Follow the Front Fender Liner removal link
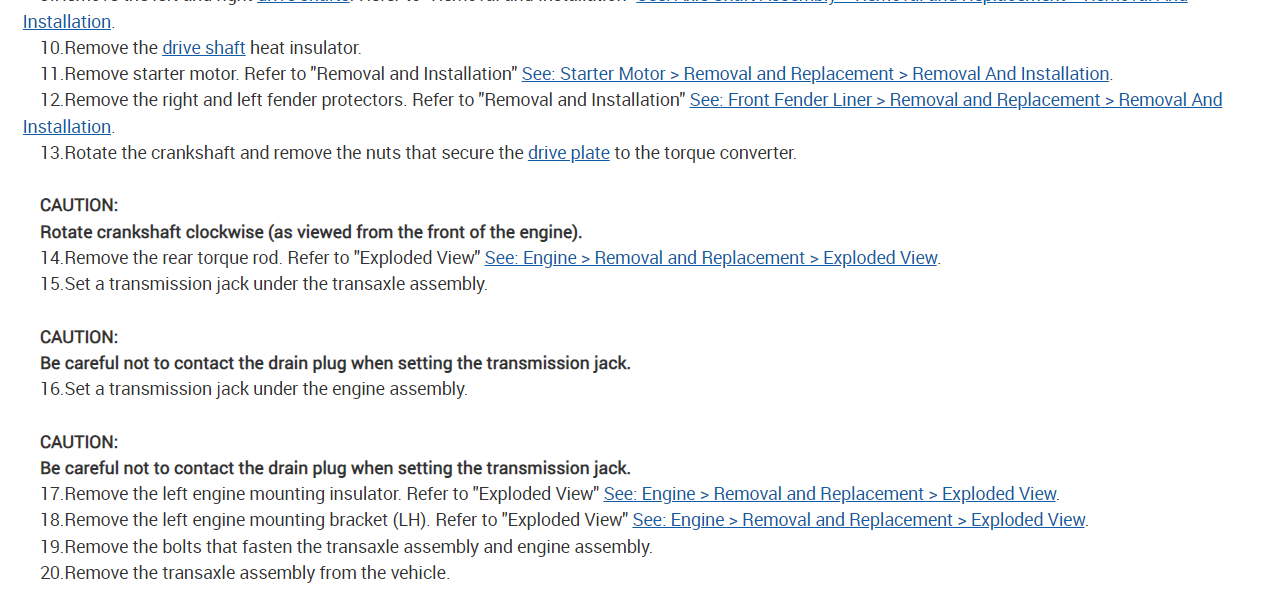The height and width of the screenshot is (600, 1263). coord(955,100)
